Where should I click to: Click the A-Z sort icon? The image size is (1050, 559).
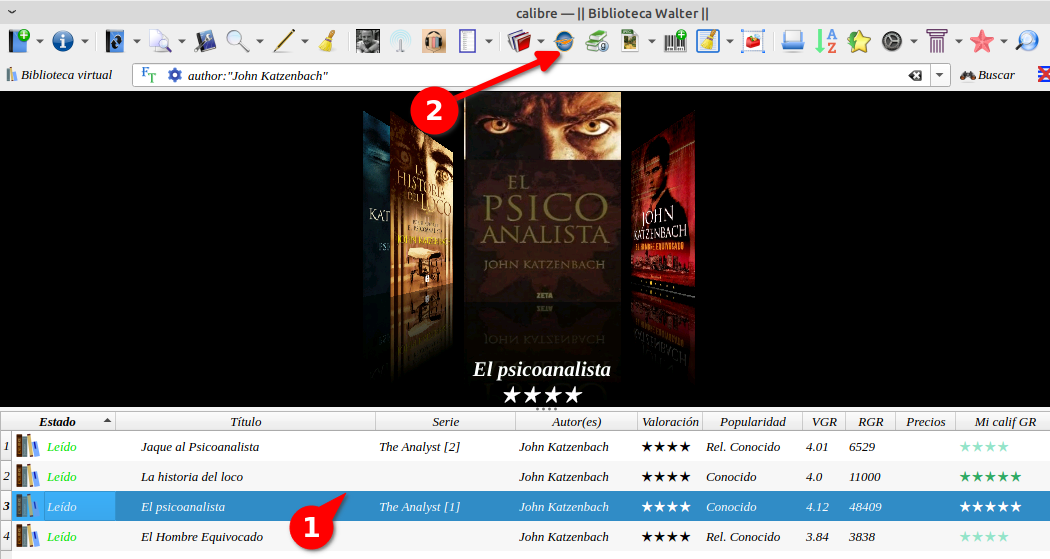pos(826,41)
